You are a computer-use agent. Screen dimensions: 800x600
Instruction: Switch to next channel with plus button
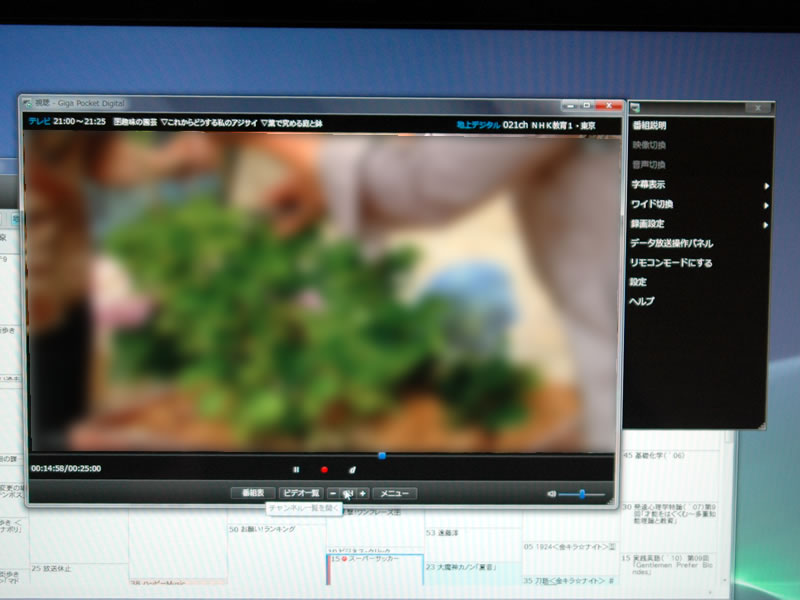tap(363, 493)
